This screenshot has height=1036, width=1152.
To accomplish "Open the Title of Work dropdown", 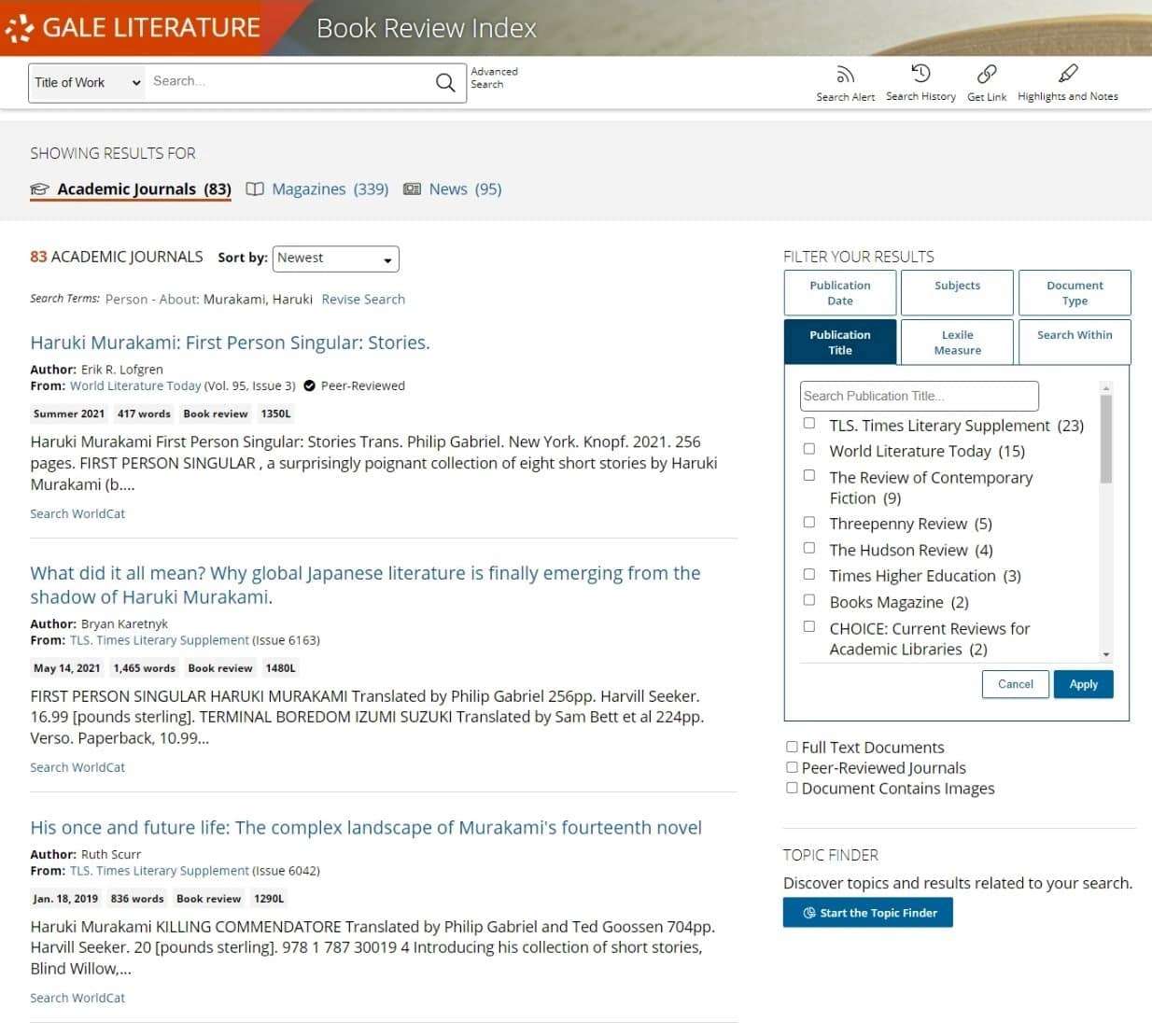I will click(x=88, y=82).
